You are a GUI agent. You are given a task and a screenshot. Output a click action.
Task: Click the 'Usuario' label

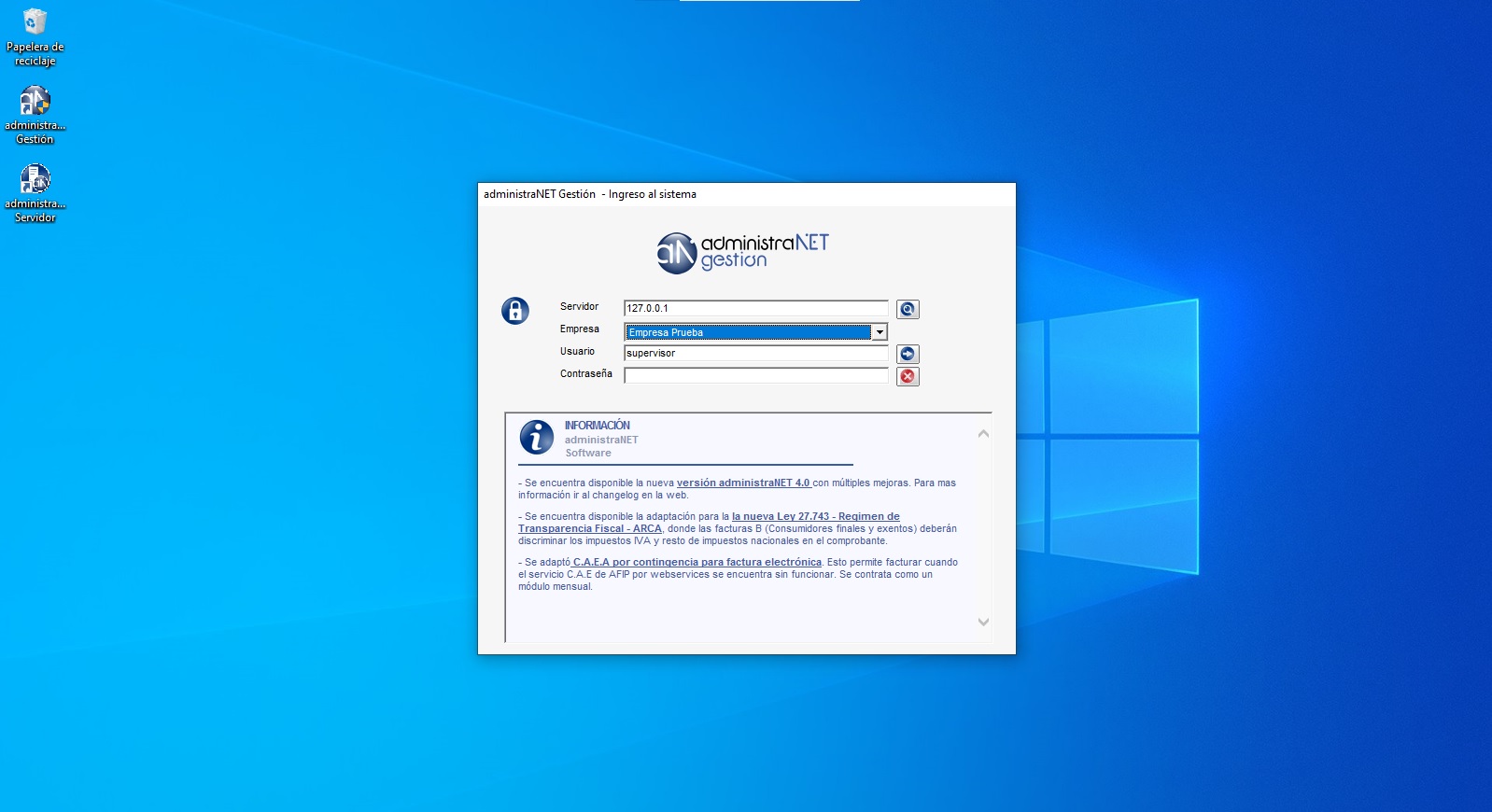pyautogui.click(x=577, y=351)
